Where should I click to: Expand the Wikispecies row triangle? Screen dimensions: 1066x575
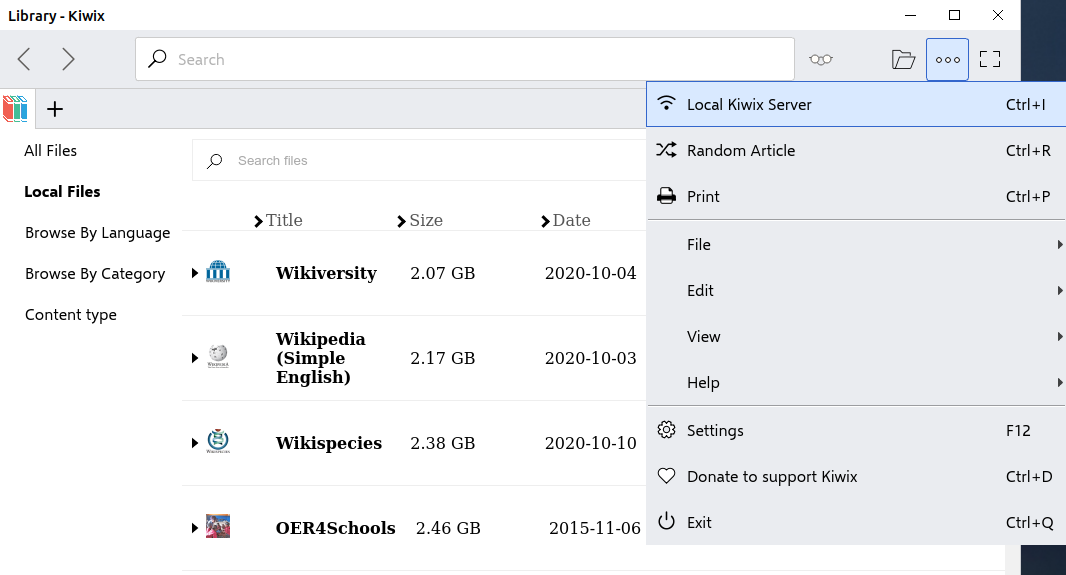[x=194, y=443]
